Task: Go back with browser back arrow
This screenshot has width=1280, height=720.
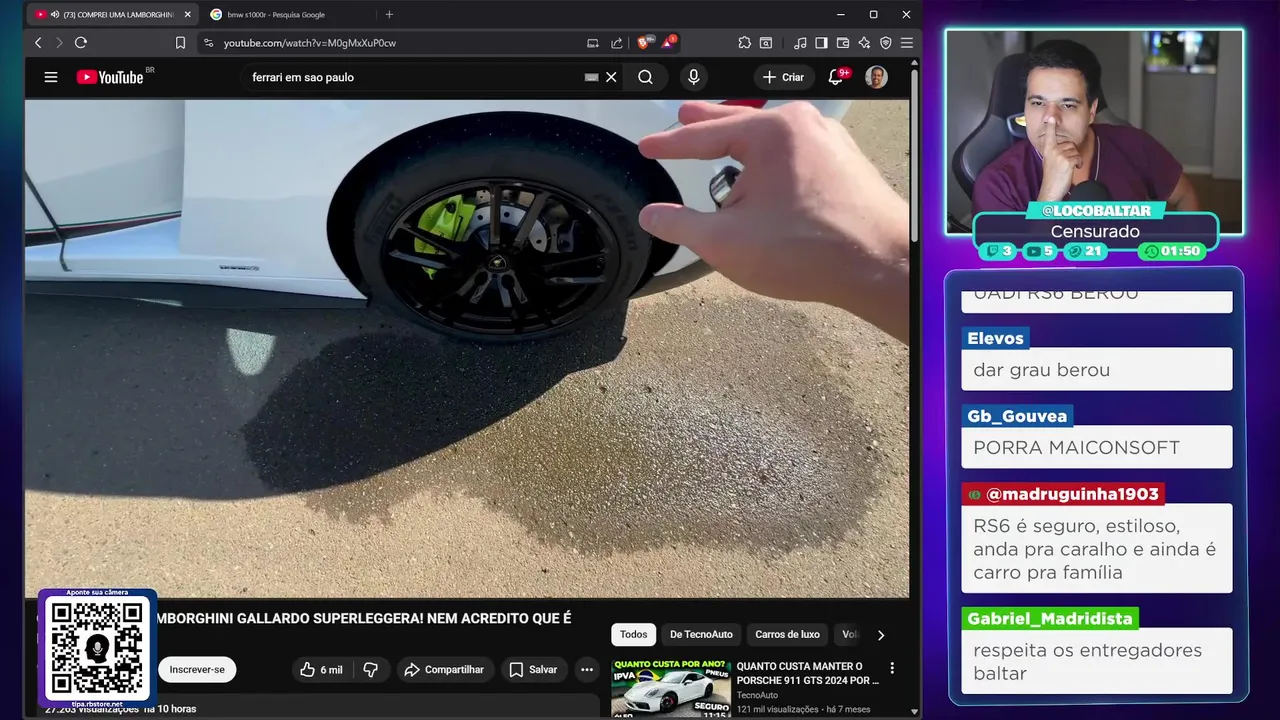Action: coord(38,43)
